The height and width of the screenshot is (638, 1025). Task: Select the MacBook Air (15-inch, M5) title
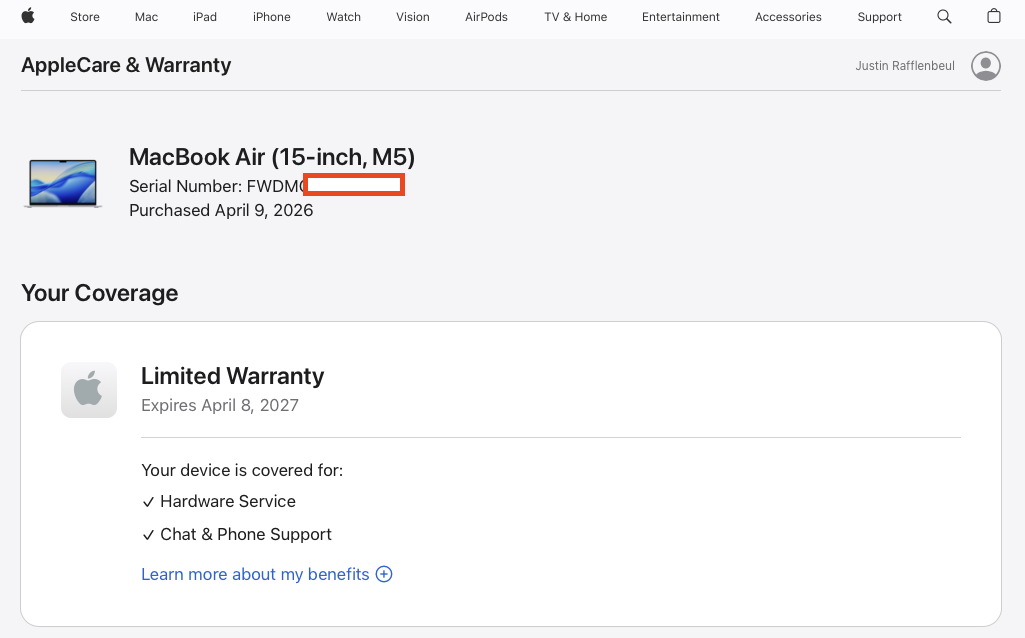coord(272,158)
